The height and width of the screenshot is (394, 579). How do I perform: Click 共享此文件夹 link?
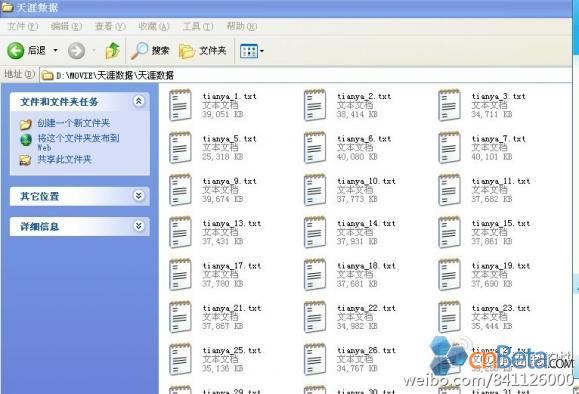(64, 160)
